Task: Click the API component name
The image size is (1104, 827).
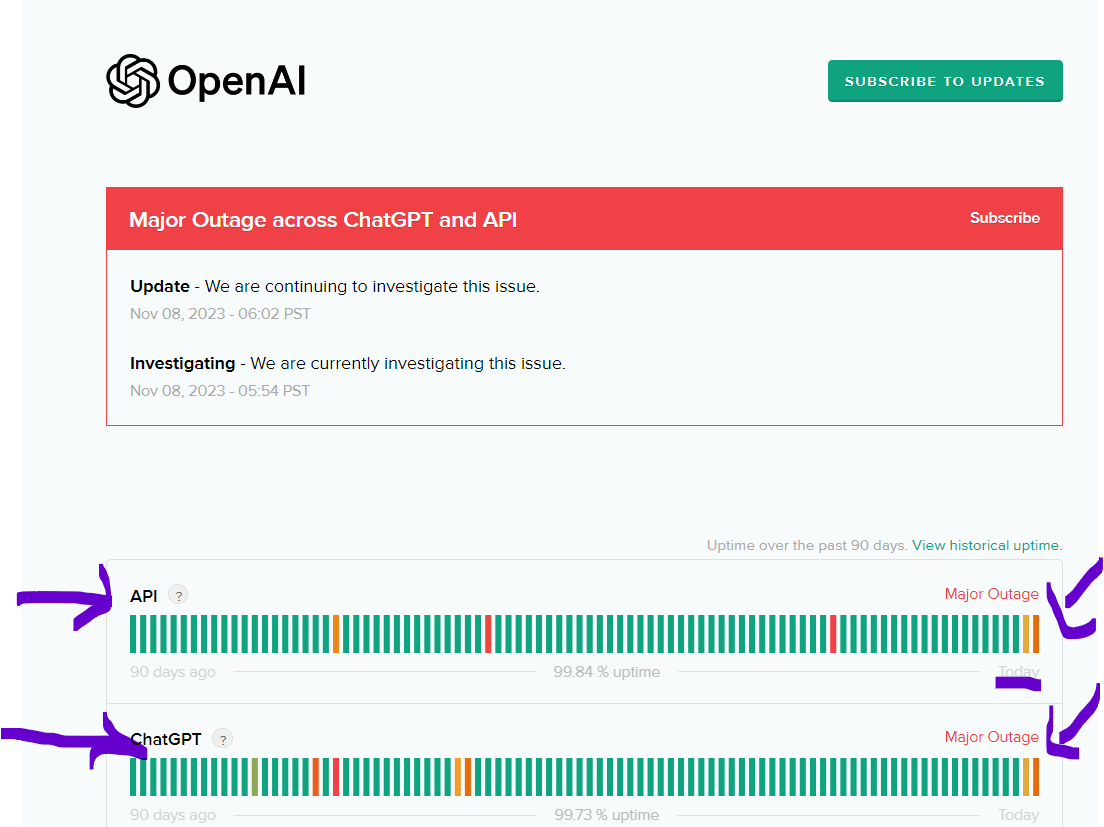Action: (144, 596)
